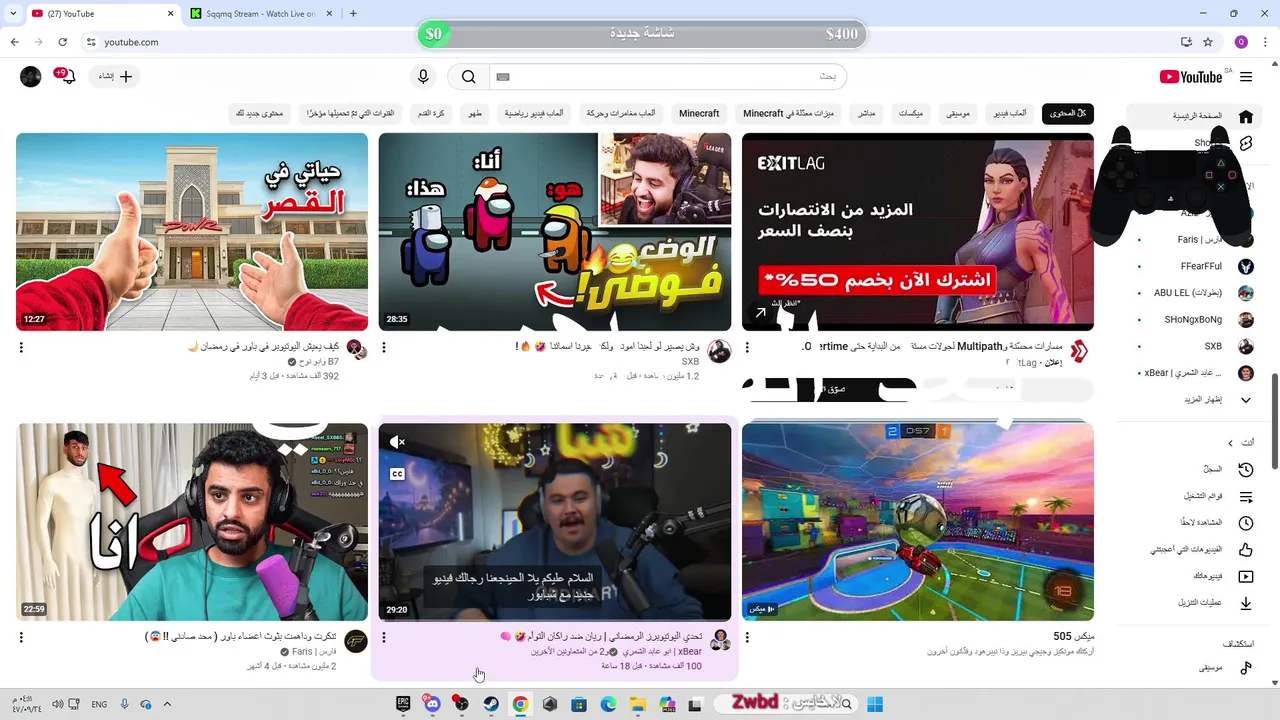Expand the You (أنت) section chevron
This screenshot has width=1280, height=720.
click(x=1231, y=443)
